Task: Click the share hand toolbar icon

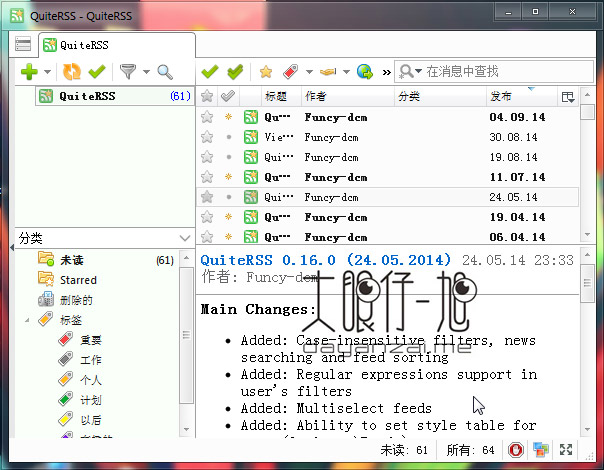Action: (x=328, y=72)
